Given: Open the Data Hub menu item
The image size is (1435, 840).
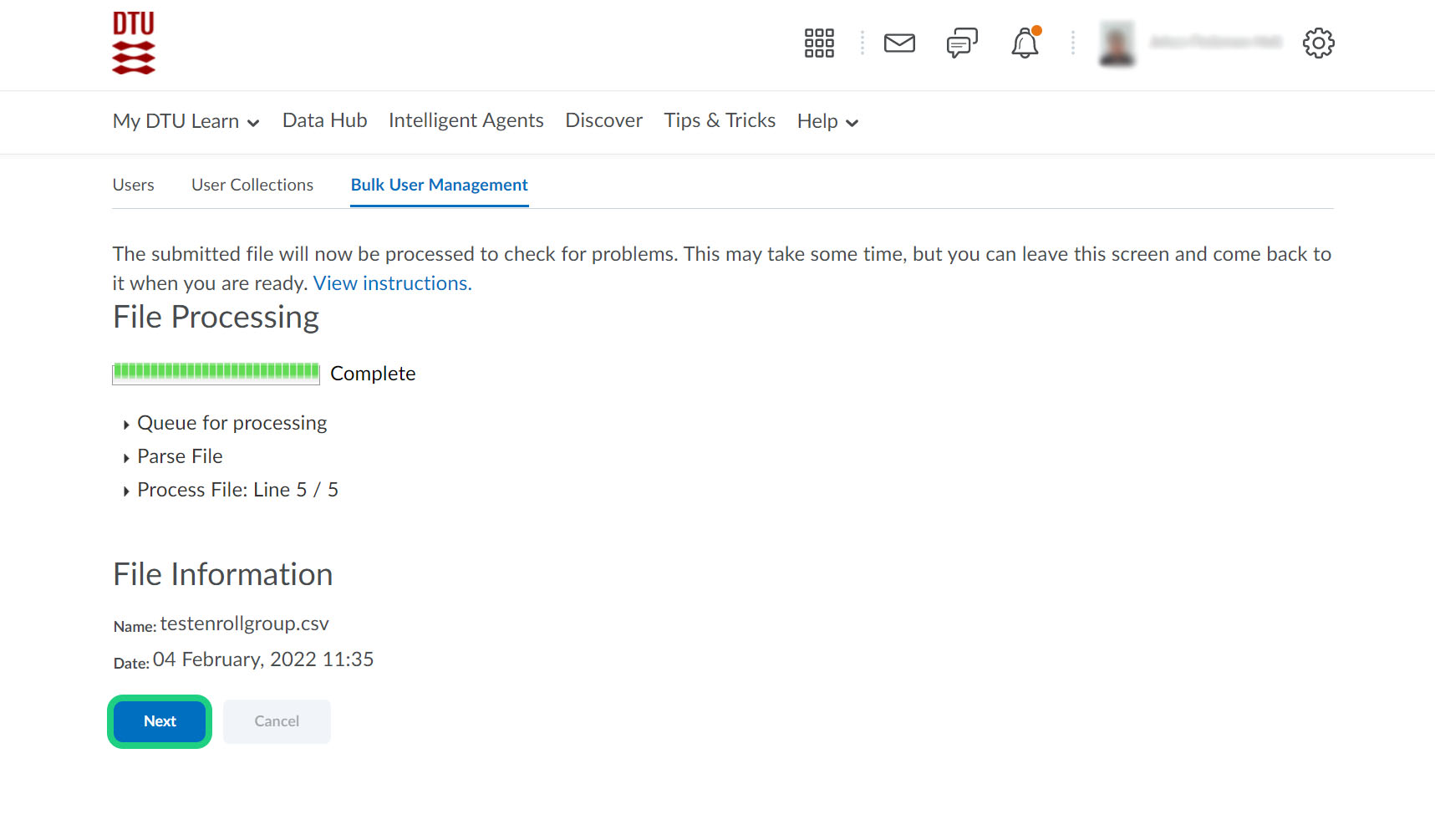Looking at the screenshot, I should [324, 120].
